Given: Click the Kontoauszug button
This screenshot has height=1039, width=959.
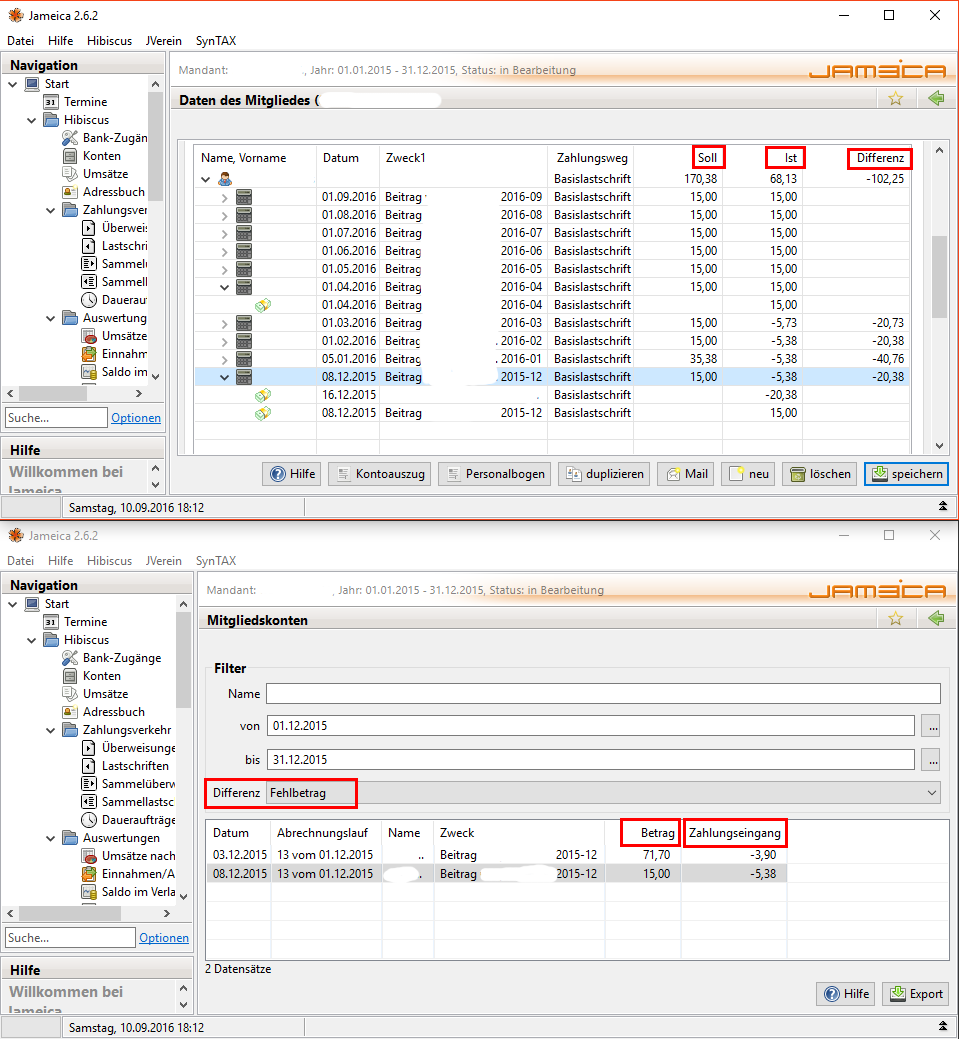Looking at the screenshot, I should click(x=380, y=474).
